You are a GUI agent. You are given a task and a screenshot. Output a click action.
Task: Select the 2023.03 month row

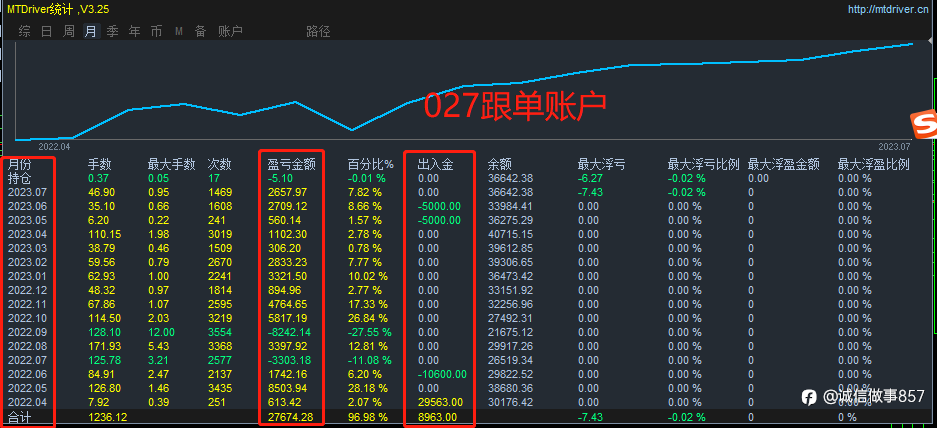tap(25, 248)
